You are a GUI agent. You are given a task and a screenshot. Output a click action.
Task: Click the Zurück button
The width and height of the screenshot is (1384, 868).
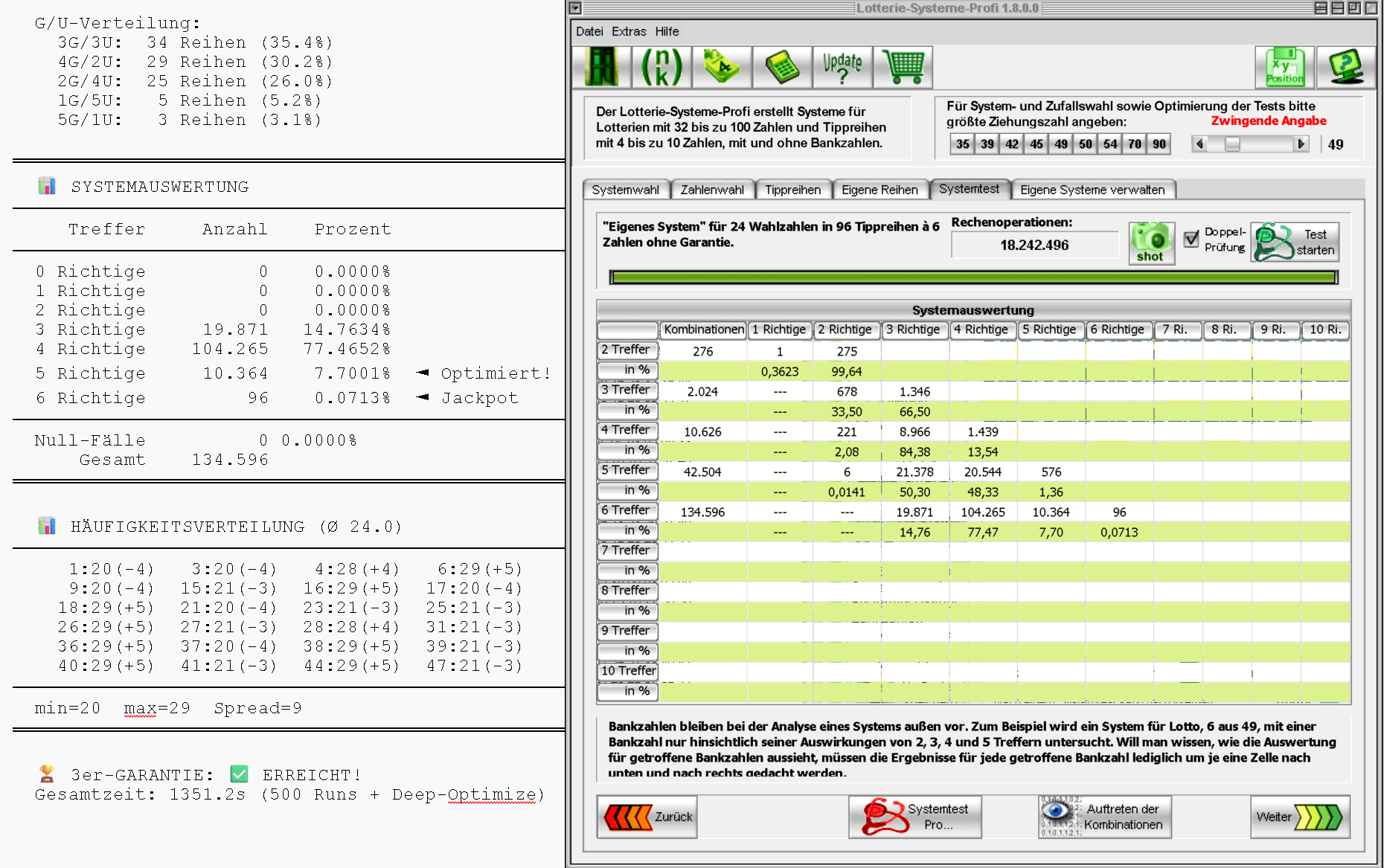pos(647,817)
